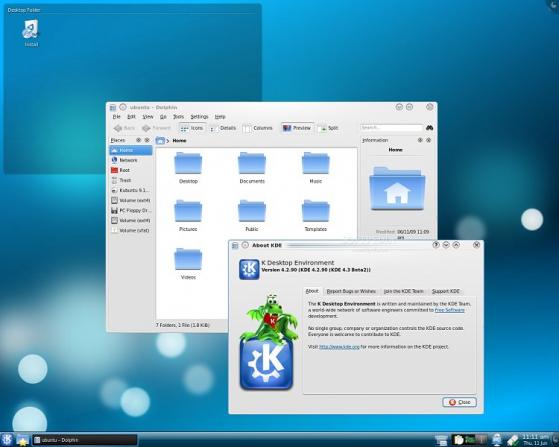This screenshot has width=559, height=447.
Task: Switch Dolphin to Details view mode
Action: 222,128
